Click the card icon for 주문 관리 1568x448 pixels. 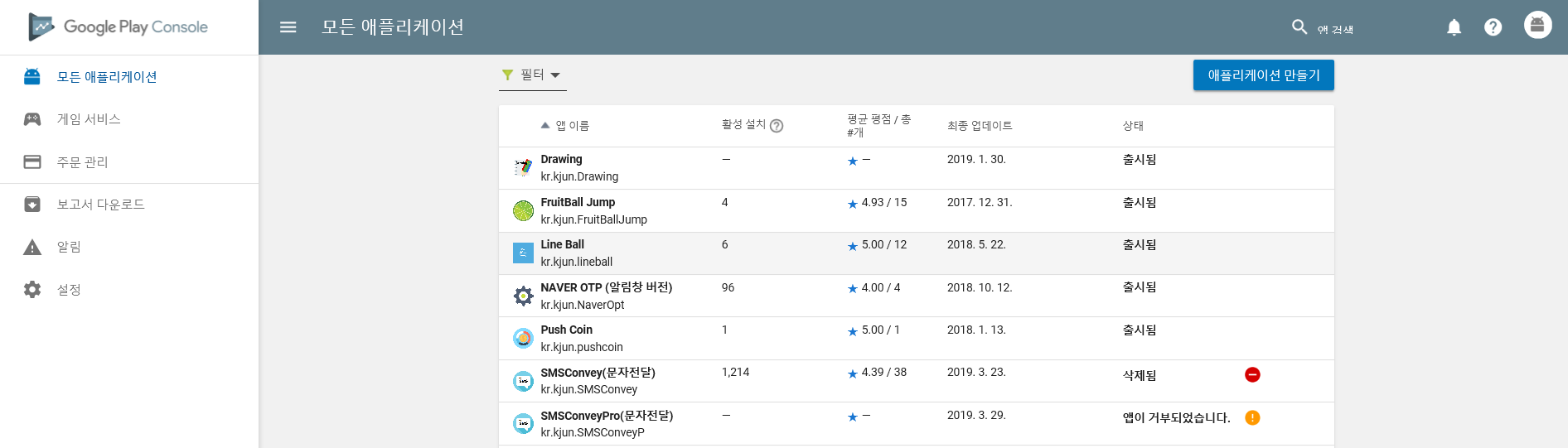(32, 161)
